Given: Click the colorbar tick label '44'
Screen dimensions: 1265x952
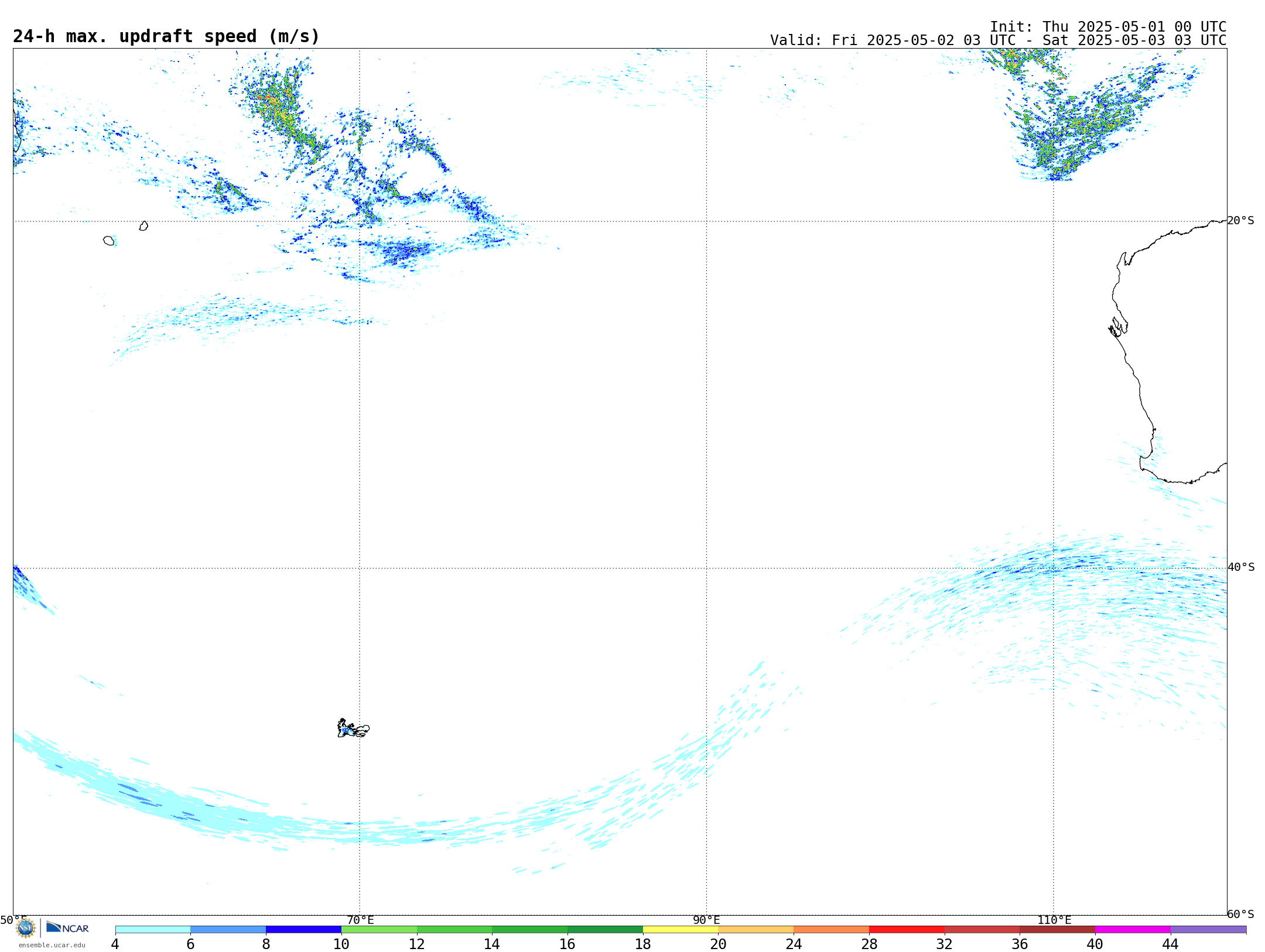Looking at the screenshot, I should tap(1171, 944).
